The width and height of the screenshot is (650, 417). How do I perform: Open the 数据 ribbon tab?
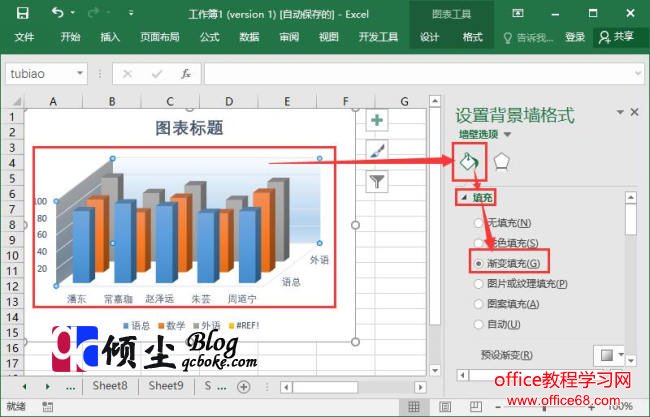pos(249,37)
